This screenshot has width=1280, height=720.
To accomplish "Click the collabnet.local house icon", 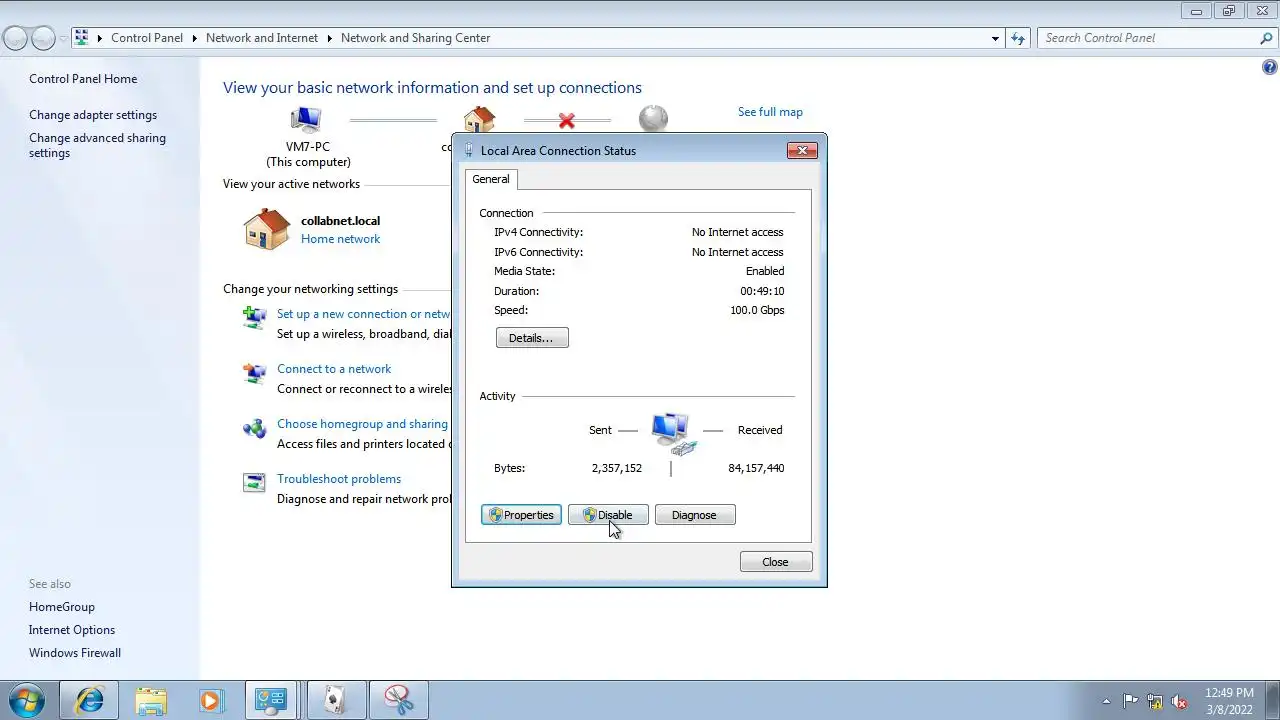I will click(x=267, y=229).
